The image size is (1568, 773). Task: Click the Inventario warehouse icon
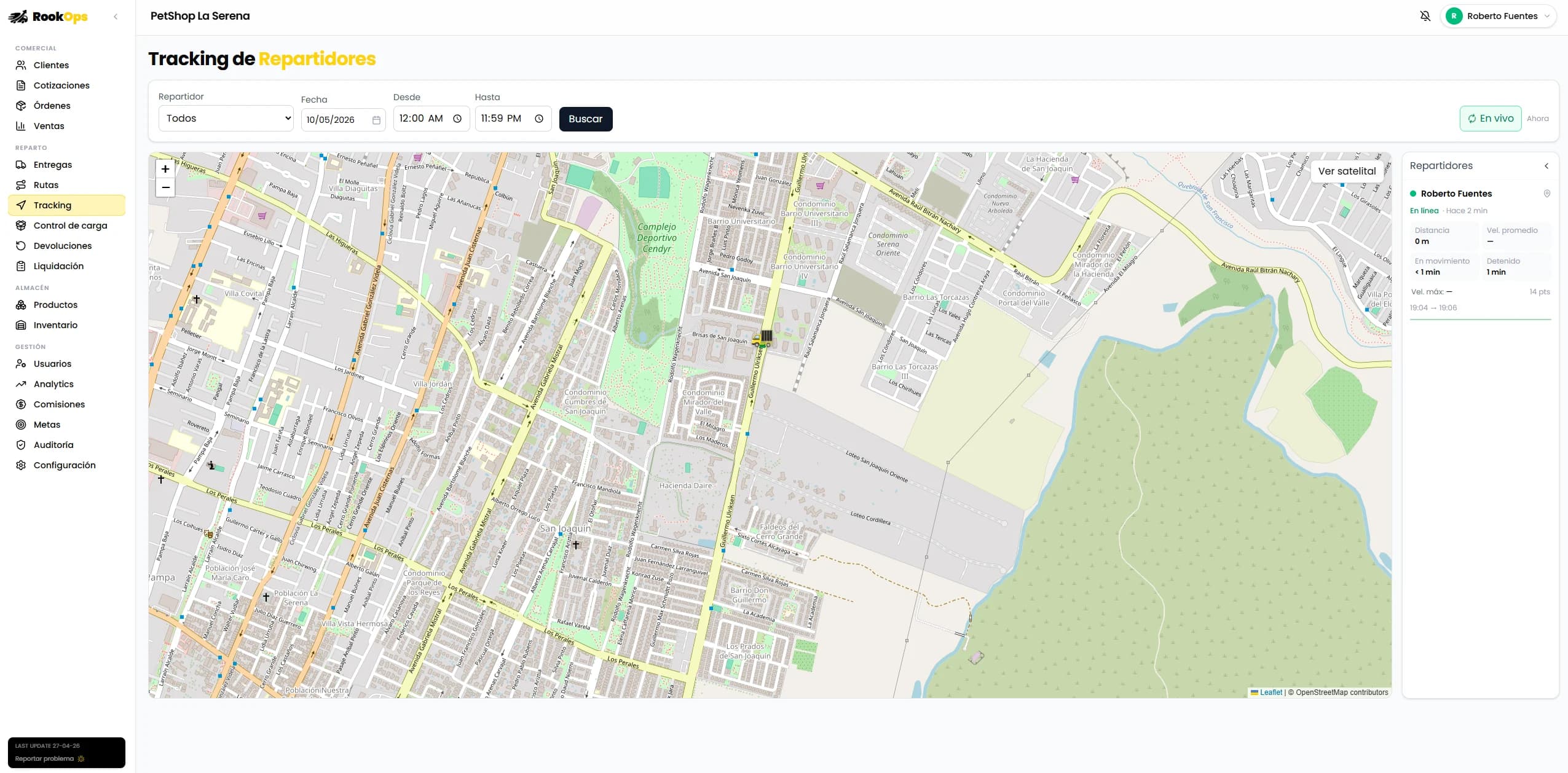[x=21, y=325]
